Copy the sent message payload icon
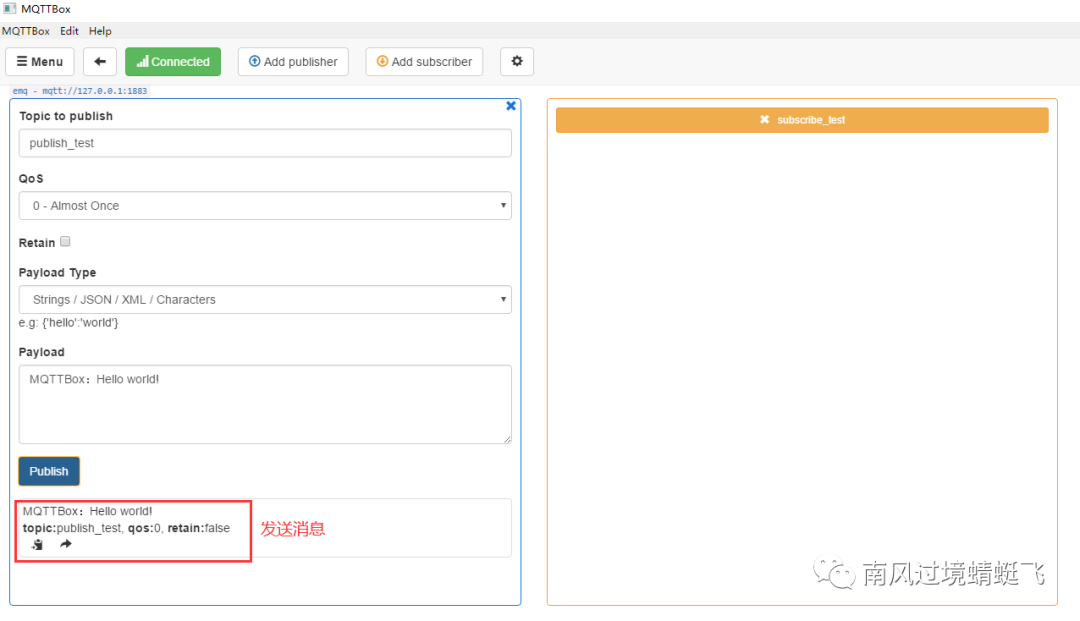This screenshot has width=1080, height=621. click(x=37, y=545)
